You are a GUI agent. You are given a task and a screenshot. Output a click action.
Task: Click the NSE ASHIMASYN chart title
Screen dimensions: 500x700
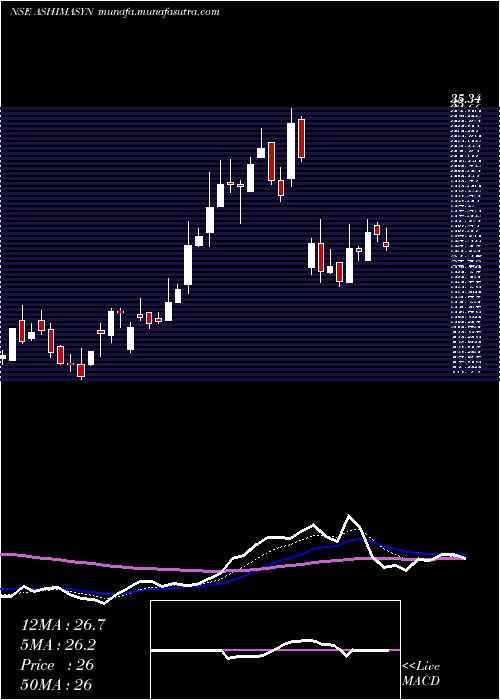point(51,12)
